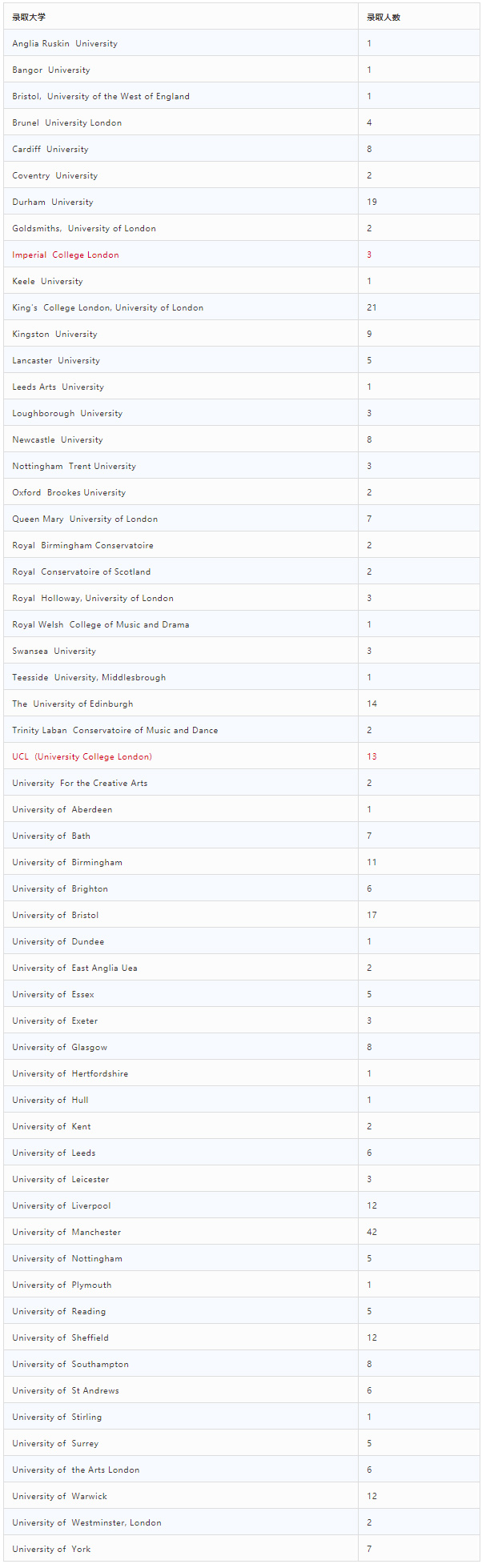Select Royal Holloway, University of London
Viewport: 482px width, 1568px height.
pos(93,598)
